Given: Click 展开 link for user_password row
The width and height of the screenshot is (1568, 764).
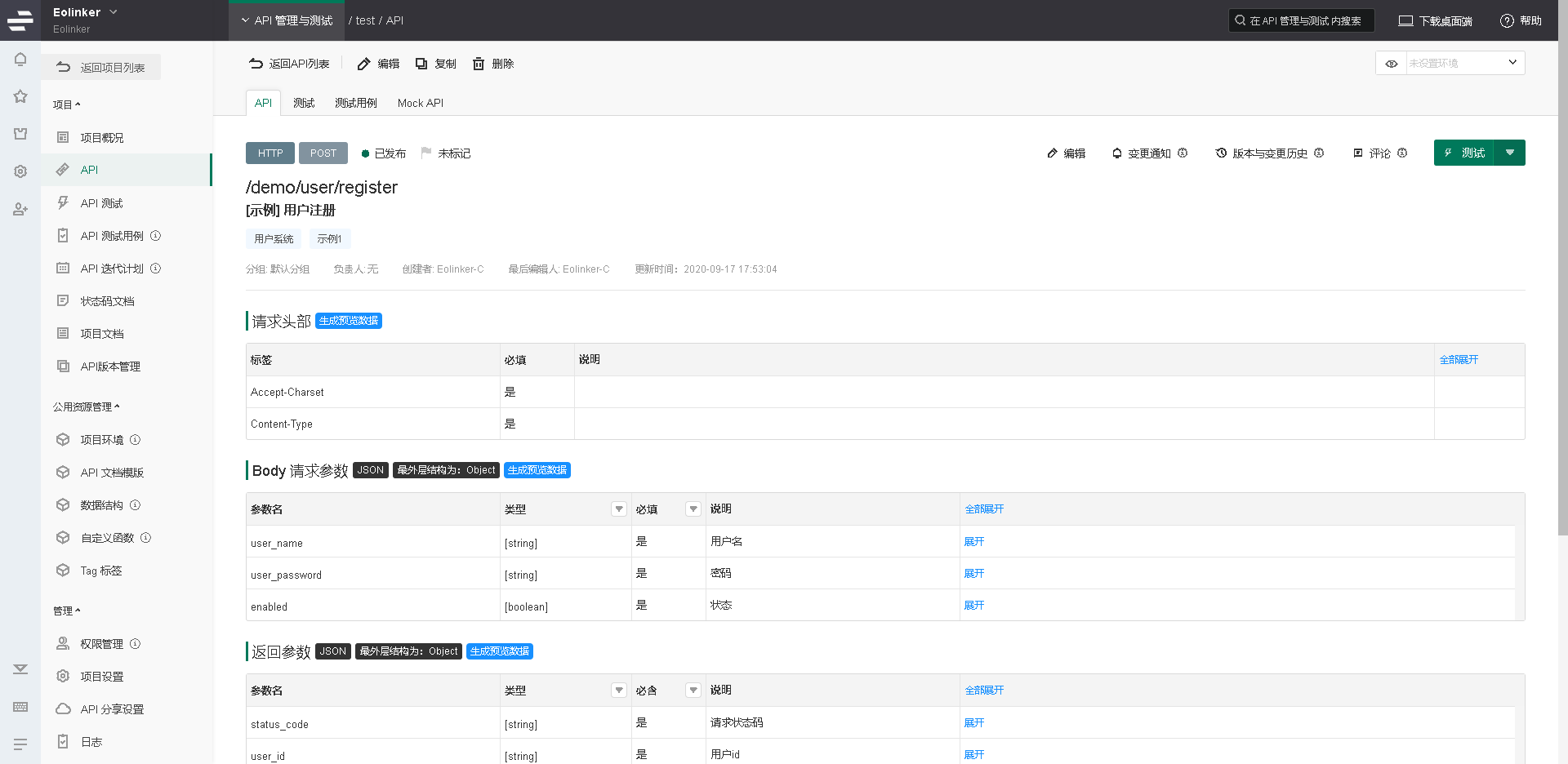Looking at the screenshot, I should point(973,574).
